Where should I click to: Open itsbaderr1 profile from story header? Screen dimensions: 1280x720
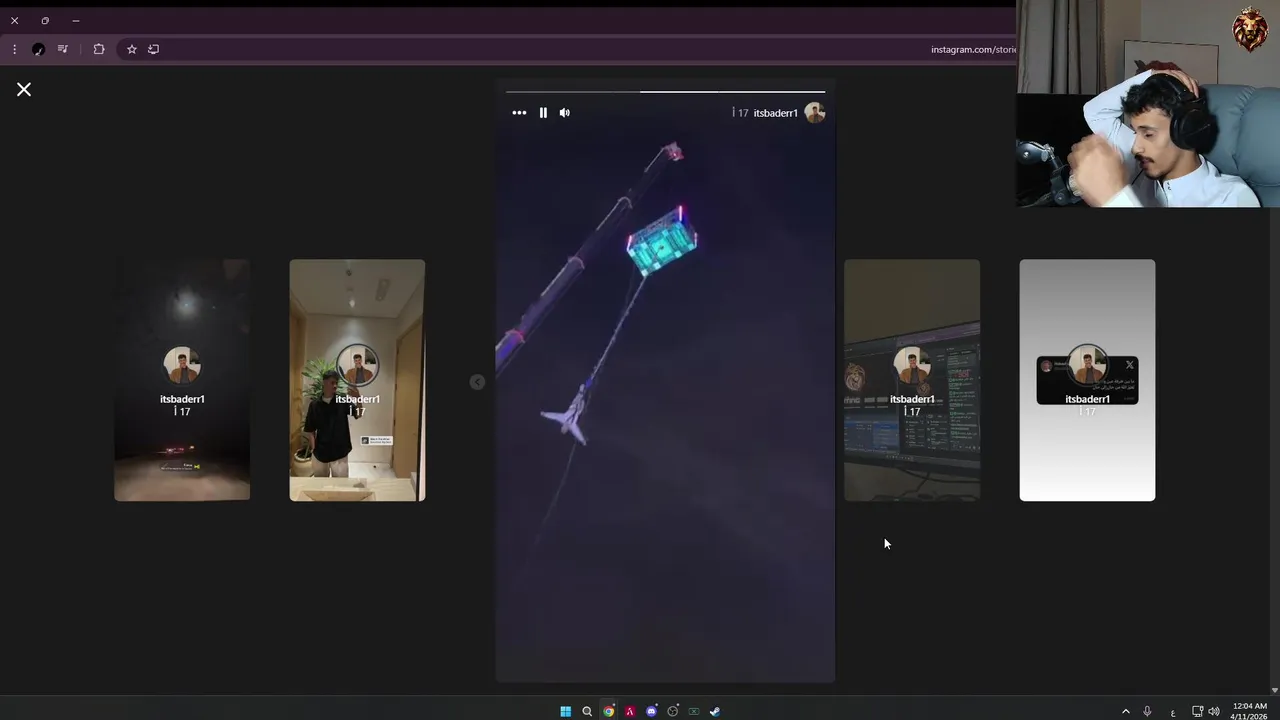775,113
